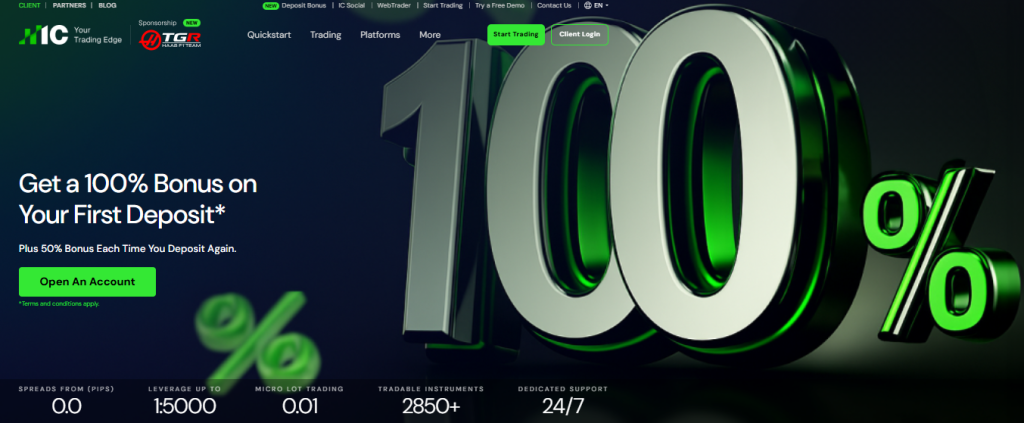Select the CLIENT tab in the top bar
This screenshot has width=1024, height=423.
coord(29,5)
